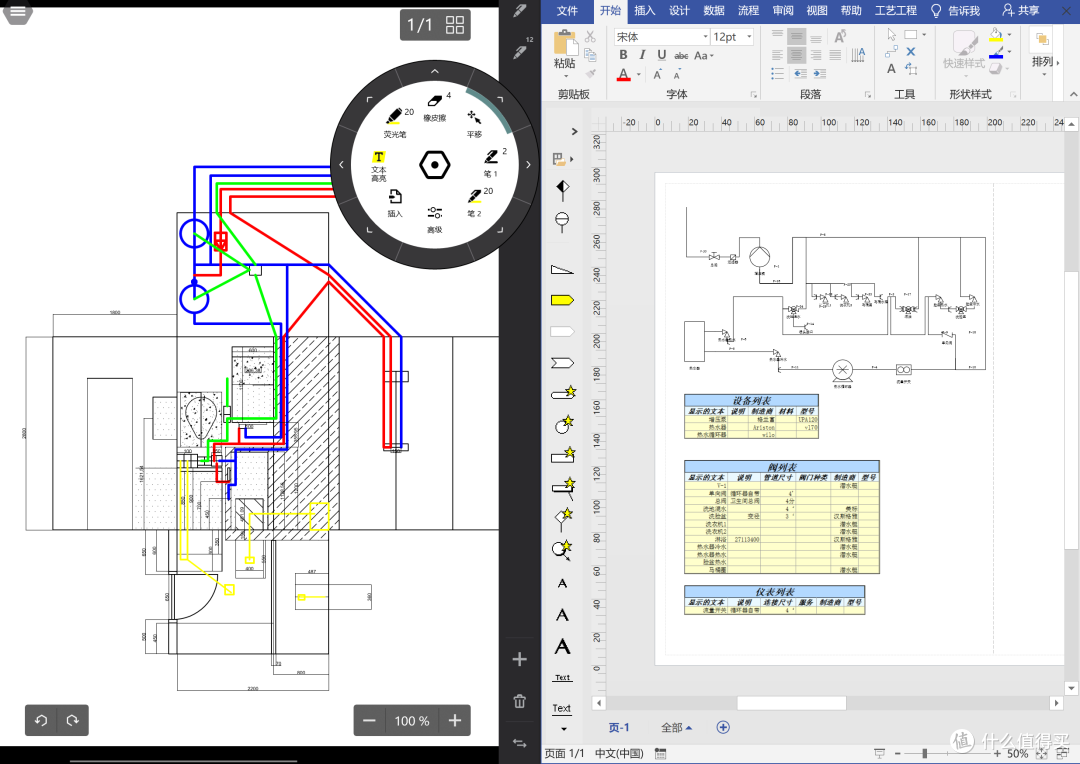Delete using the trash can icon

[x=519, y=701]
